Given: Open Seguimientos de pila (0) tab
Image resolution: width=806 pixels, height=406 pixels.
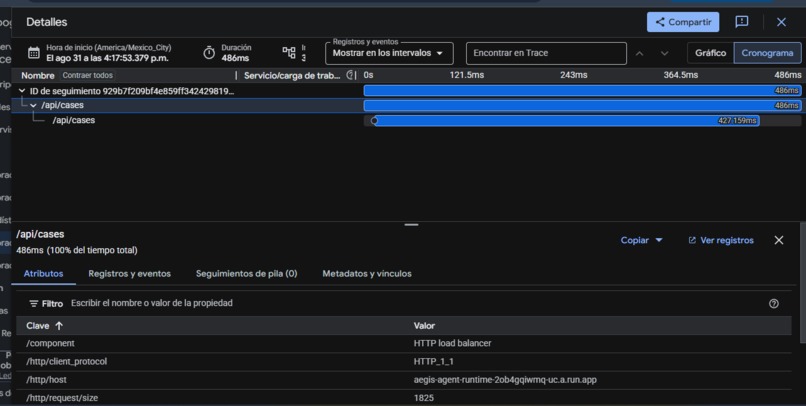Looking at the screenshot, I should [246, 273].
